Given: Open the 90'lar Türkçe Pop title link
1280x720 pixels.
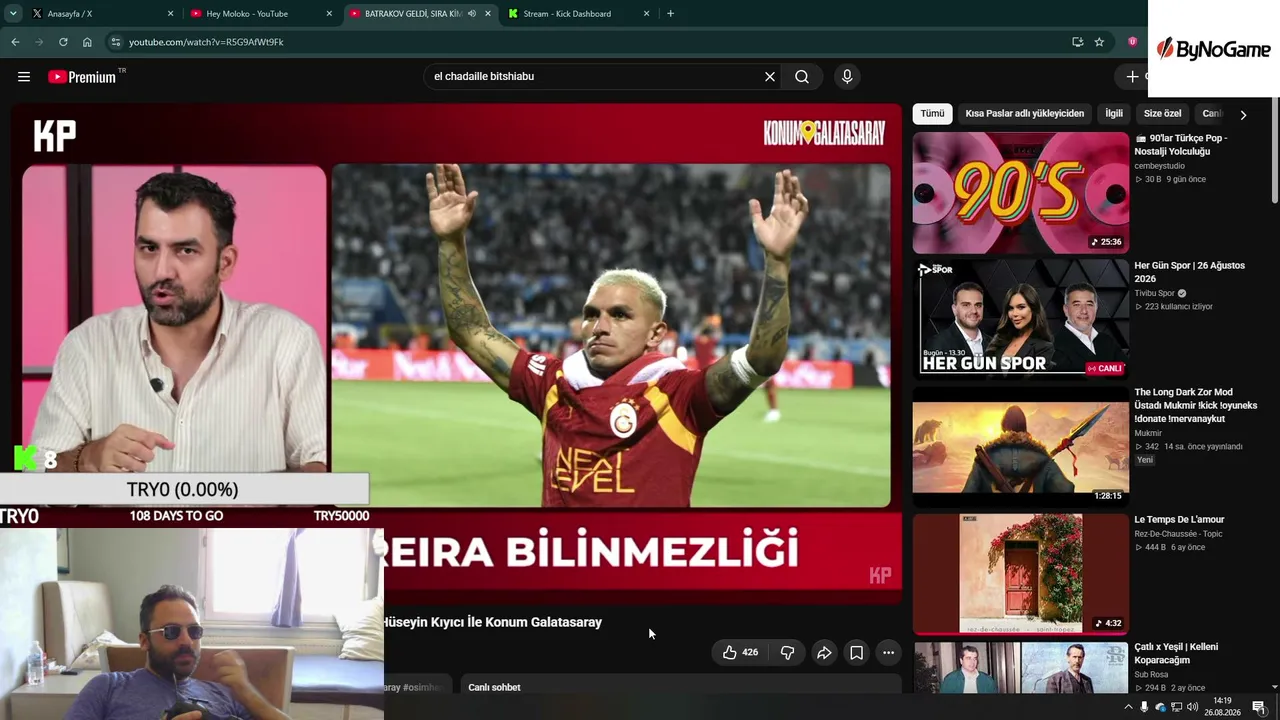Looking at the screenshot, I should [x=1180, y=145].
